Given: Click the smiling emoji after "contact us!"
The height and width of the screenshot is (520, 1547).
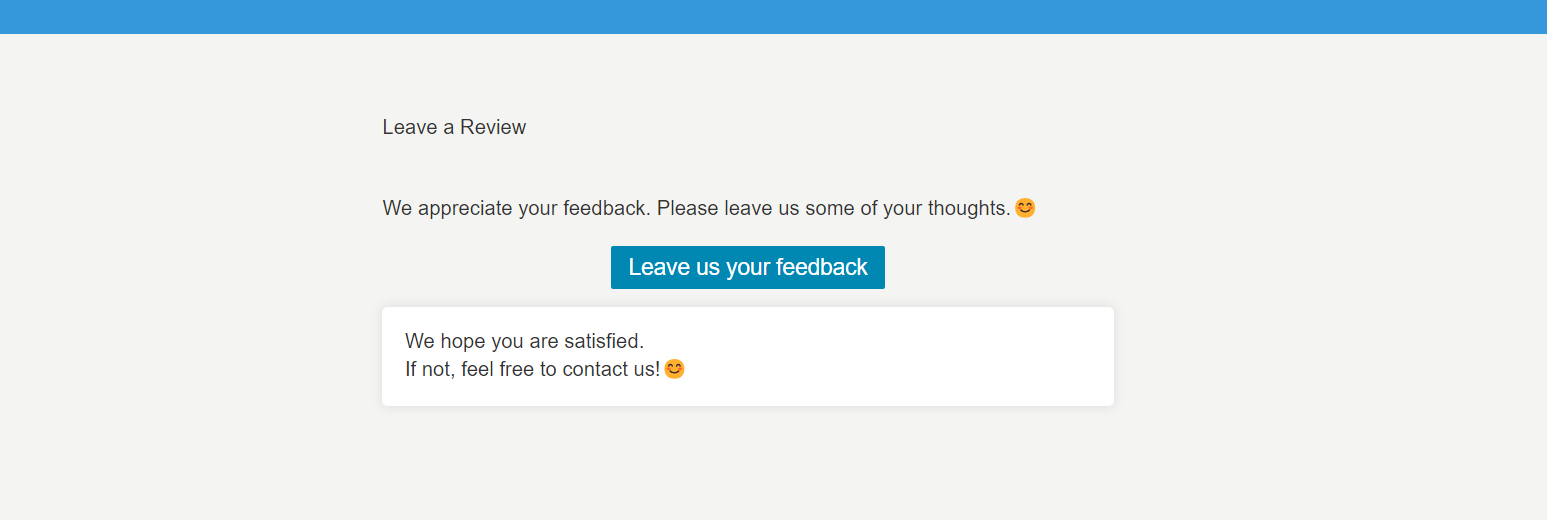Looking at the screenshot, I should (675, 369).
